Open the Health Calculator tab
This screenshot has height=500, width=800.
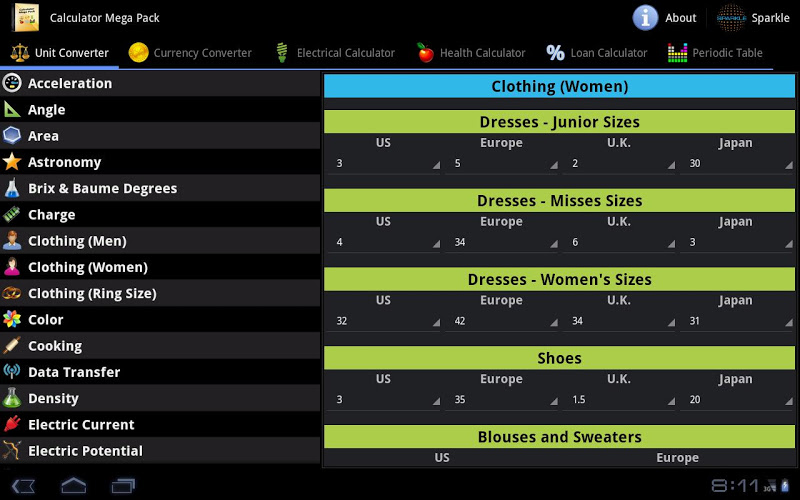[471, 53]
